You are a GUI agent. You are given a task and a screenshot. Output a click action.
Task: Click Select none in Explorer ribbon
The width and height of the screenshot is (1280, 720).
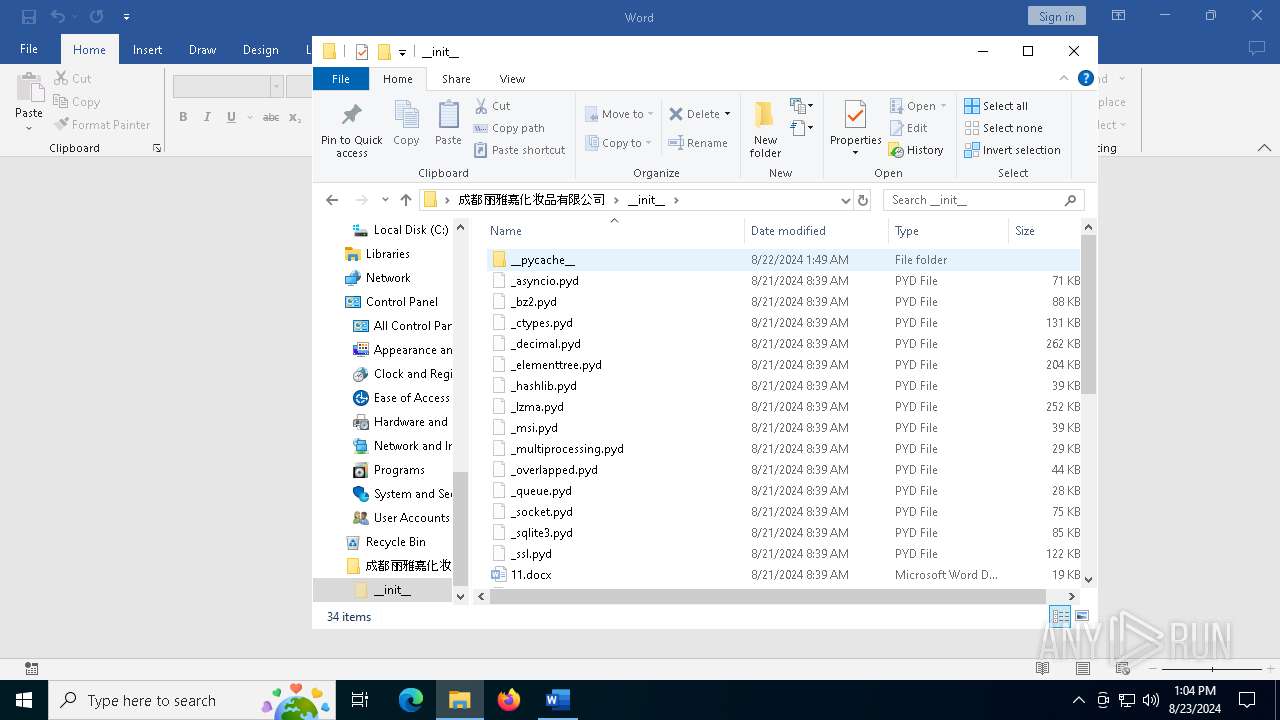pos(1002,128)
